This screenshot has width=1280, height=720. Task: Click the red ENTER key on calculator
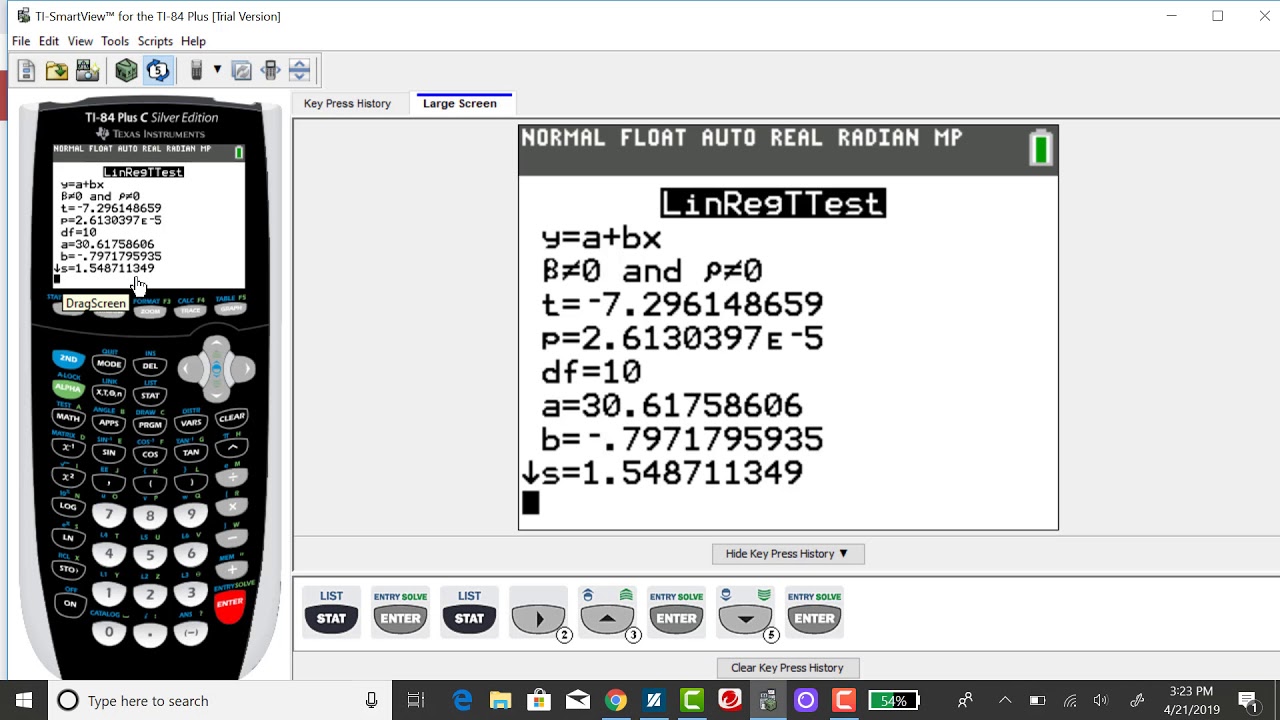point(230,603)
